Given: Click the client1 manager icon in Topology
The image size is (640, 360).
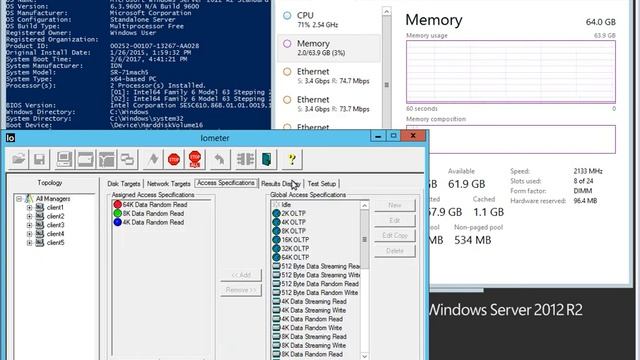Looking at the screenshot, I should (40, 207).
